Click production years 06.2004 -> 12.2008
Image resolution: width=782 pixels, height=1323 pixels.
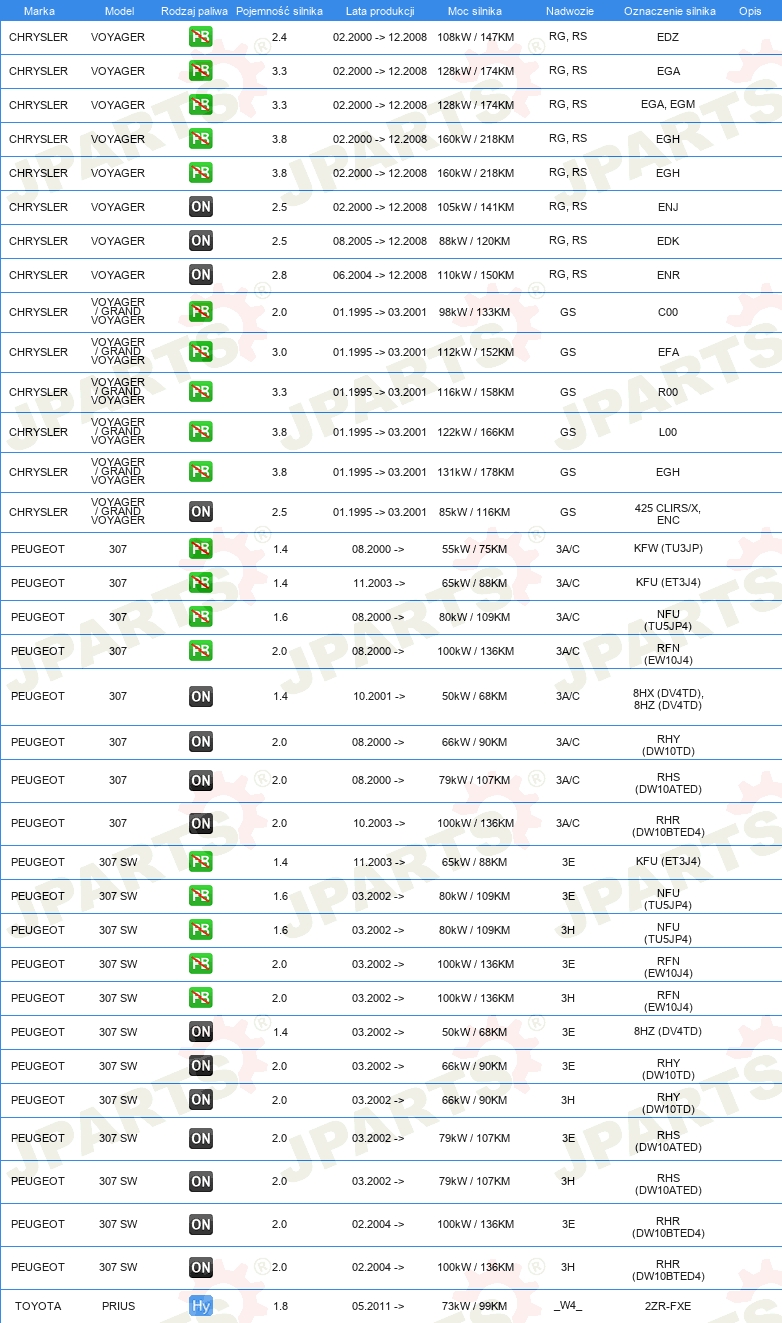point(380,275)
